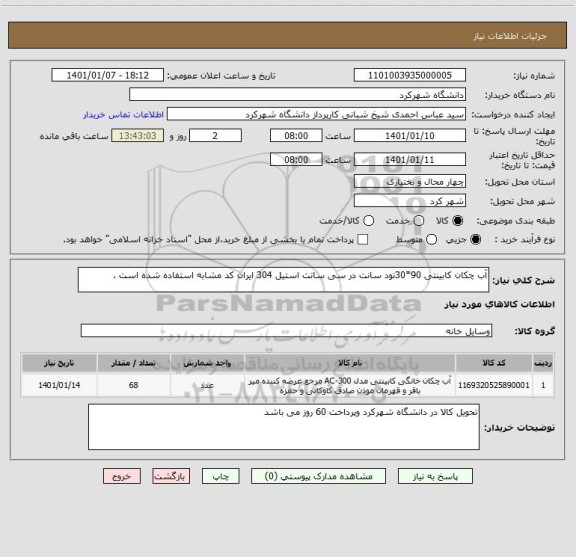Click the response deadline date 1401/01/10
Image resolution: width=576 pixels, height=557 pixels.
pos(410,136)
